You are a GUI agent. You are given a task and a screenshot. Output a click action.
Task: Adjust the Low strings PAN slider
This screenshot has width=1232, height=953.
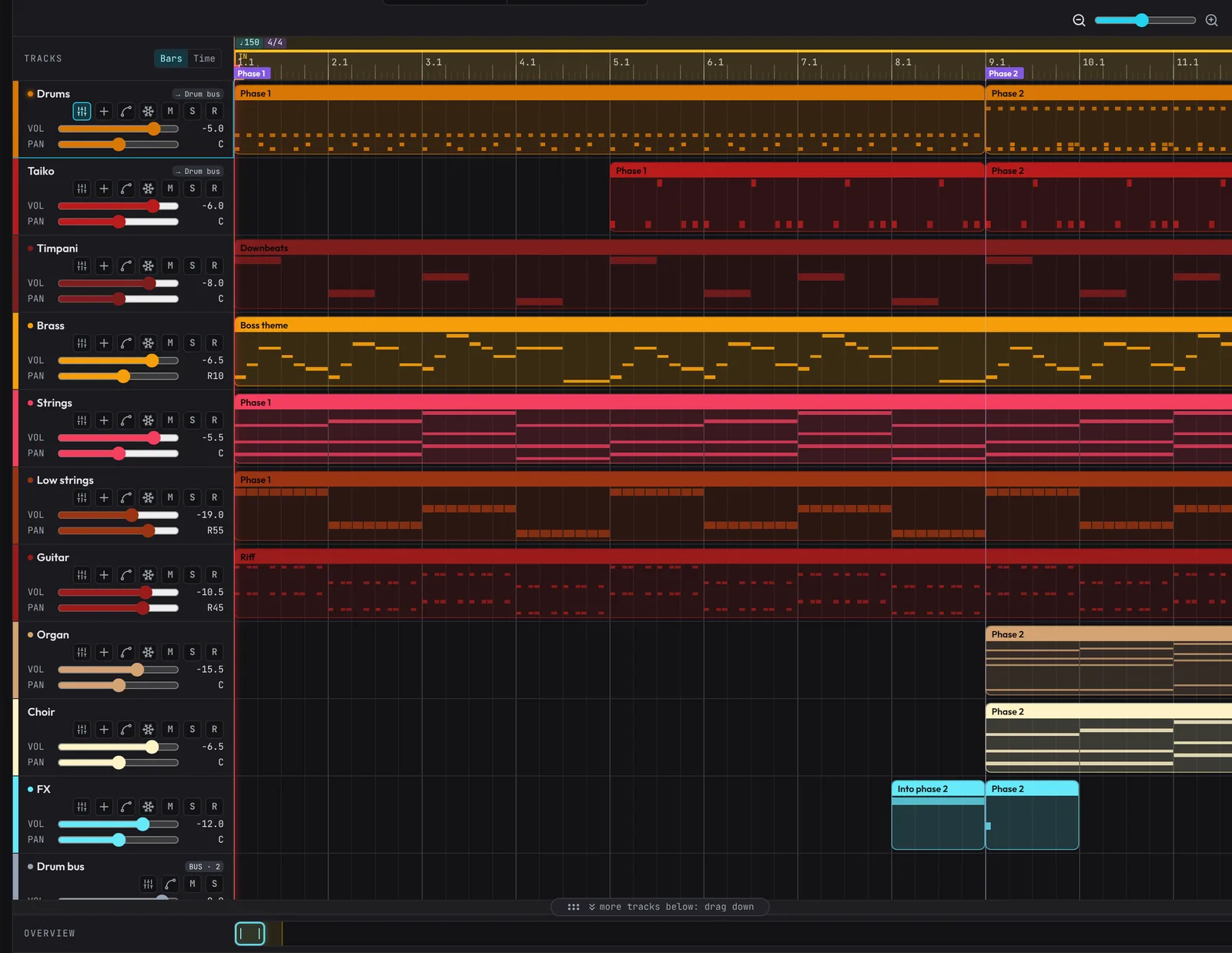pyautogui.click(x=119, y=530)
